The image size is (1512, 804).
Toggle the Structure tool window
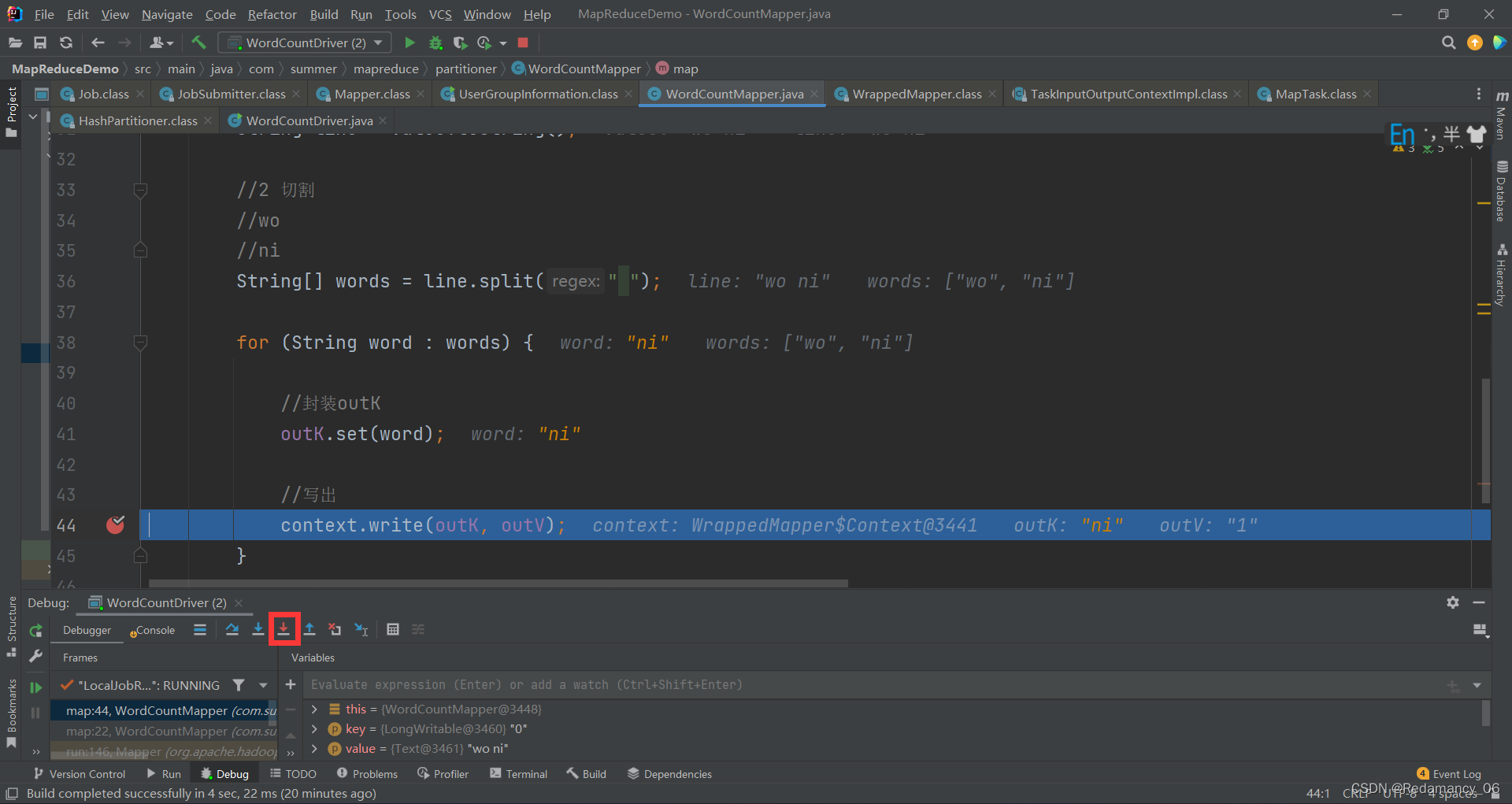click(x=11, y=627)
